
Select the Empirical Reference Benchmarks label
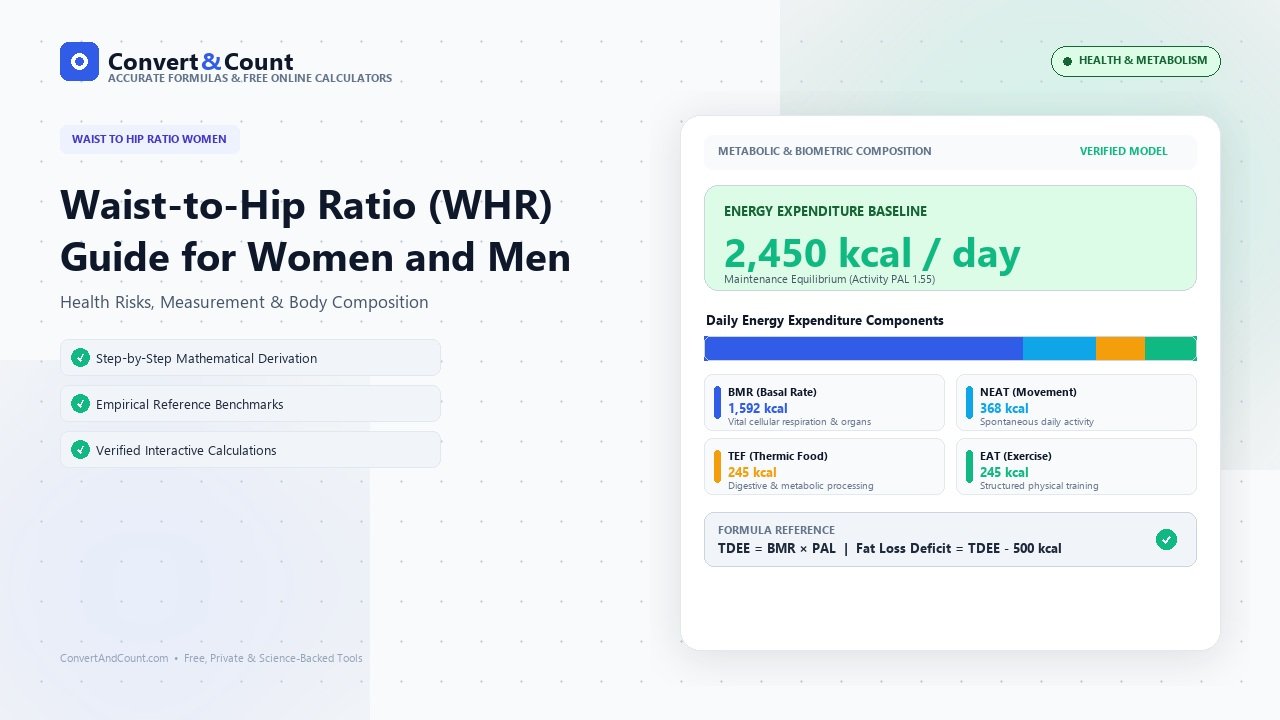tap(190, 404)
